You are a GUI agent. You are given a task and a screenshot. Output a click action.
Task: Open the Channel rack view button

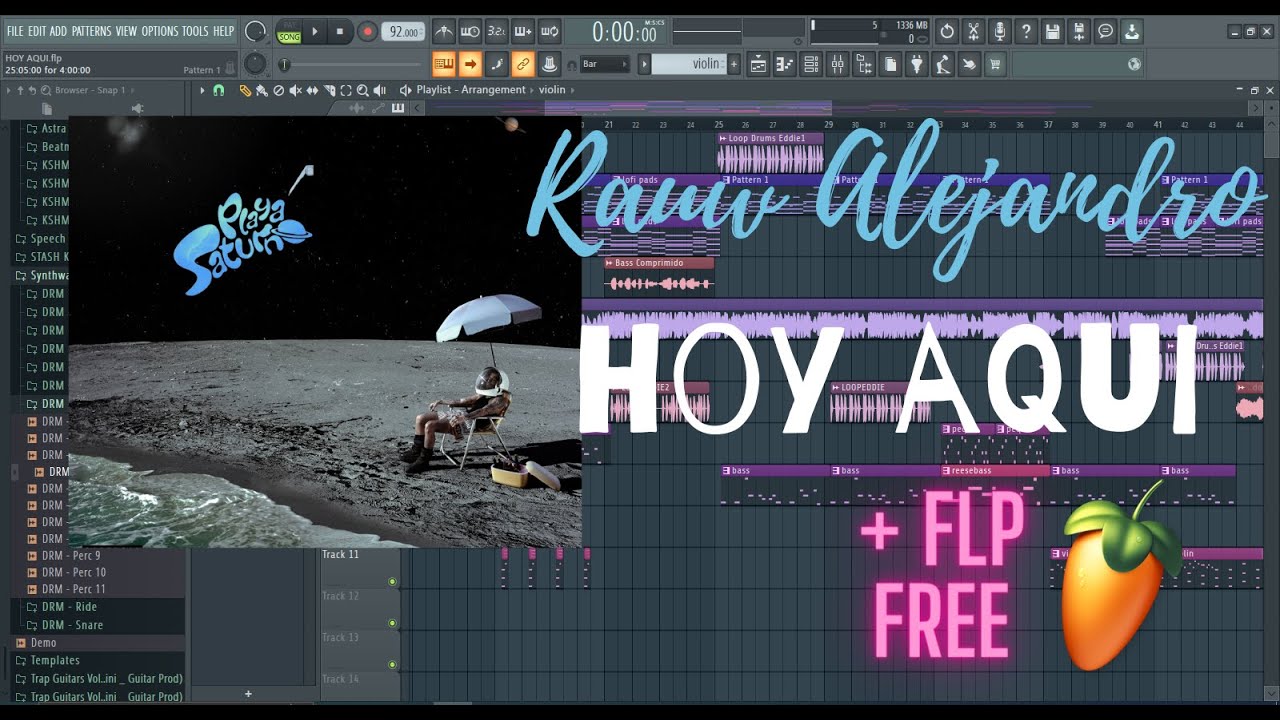coord(811,65)
